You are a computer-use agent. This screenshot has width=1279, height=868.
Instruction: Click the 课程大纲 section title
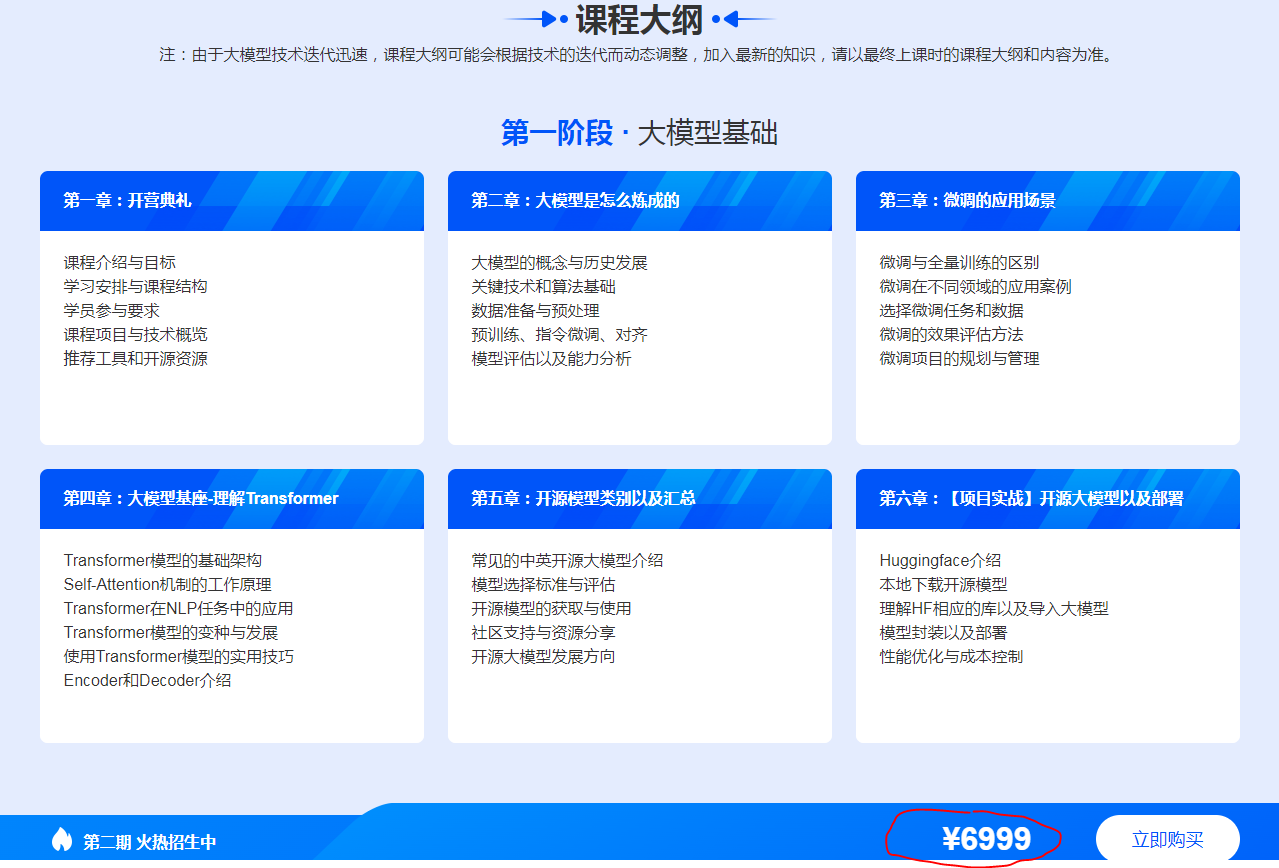639,19
